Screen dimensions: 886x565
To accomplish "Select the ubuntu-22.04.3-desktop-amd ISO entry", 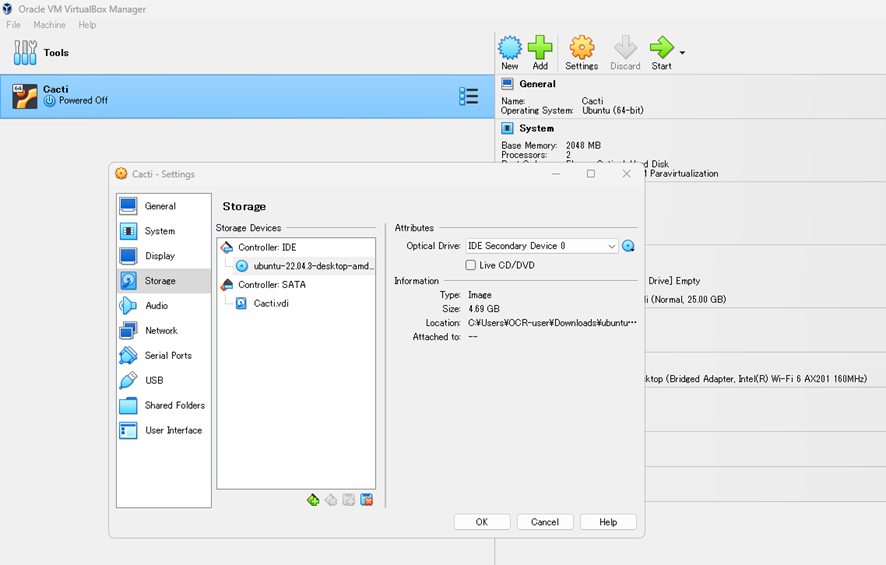I will pyautogui.click(x=304, y=266).
